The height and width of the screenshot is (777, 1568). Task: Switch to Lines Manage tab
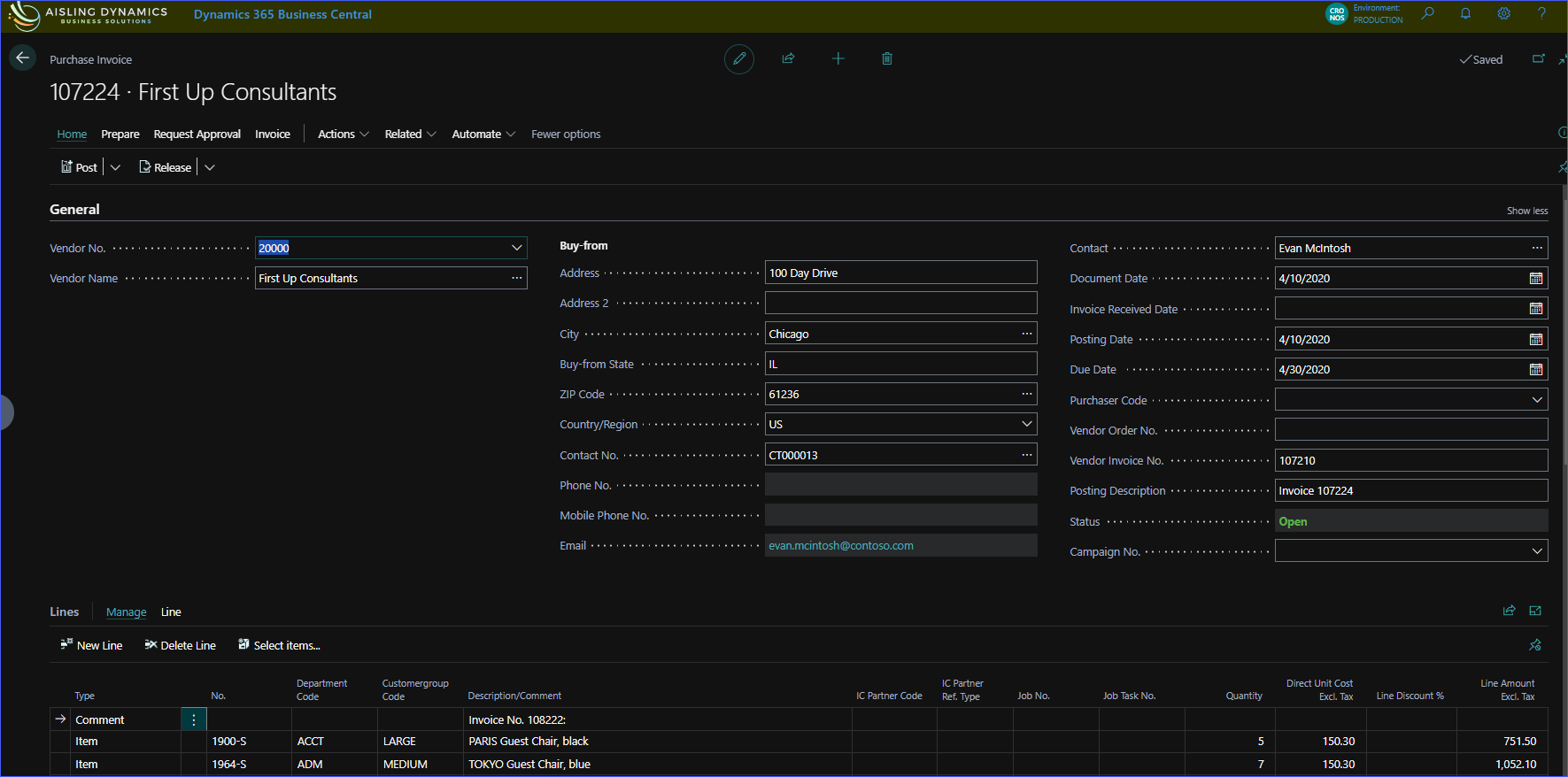pos(126,612)
